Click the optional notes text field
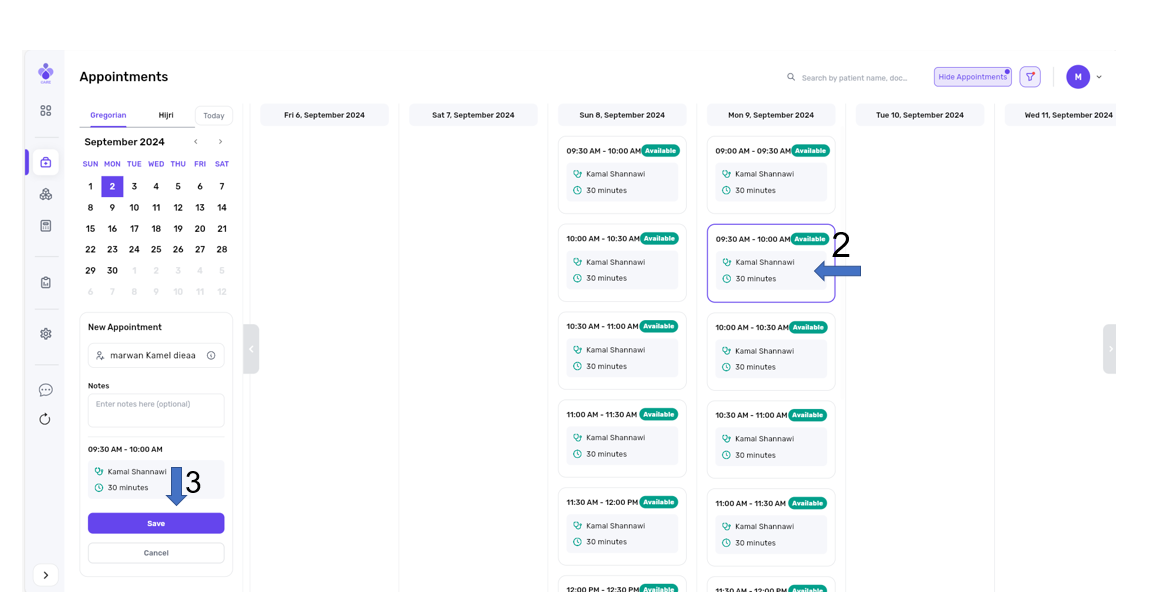 point(156,410)
